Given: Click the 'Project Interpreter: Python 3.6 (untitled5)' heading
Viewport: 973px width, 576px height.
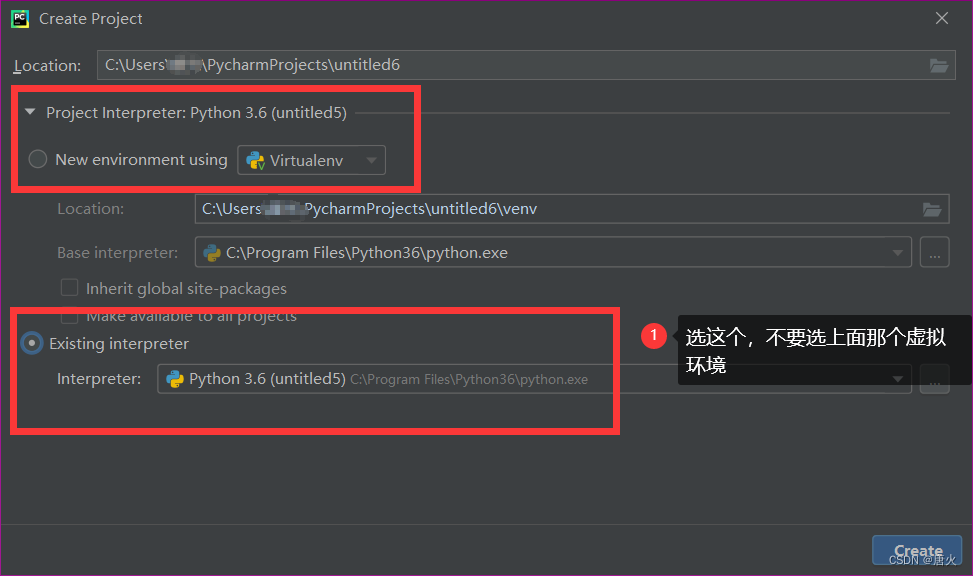Looking at the screenshot, I should pos(196,113).
